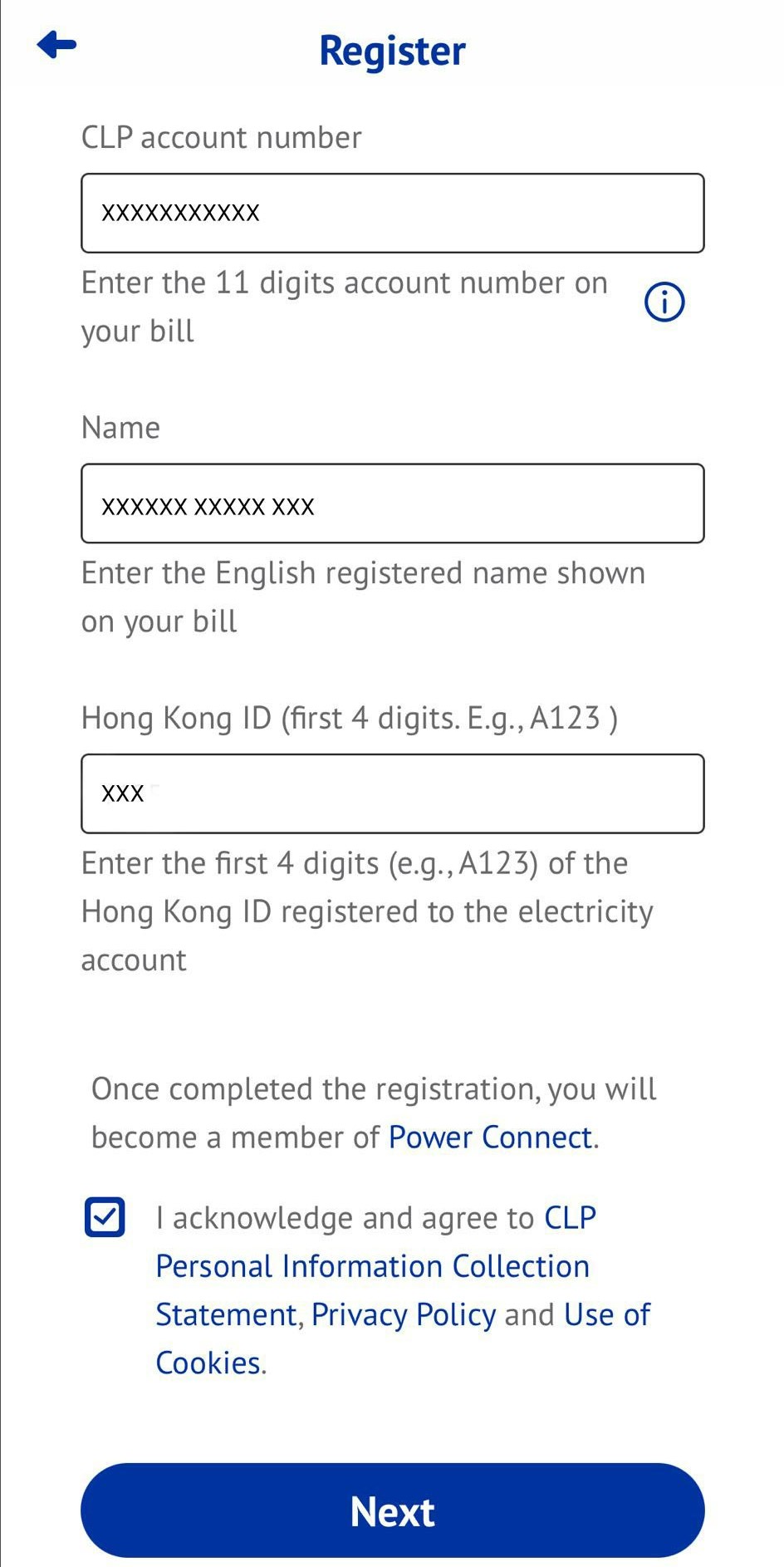This screenshot has height=1567, width=784.
Task: Click the 'Name' field label
Action: (120, 427)
